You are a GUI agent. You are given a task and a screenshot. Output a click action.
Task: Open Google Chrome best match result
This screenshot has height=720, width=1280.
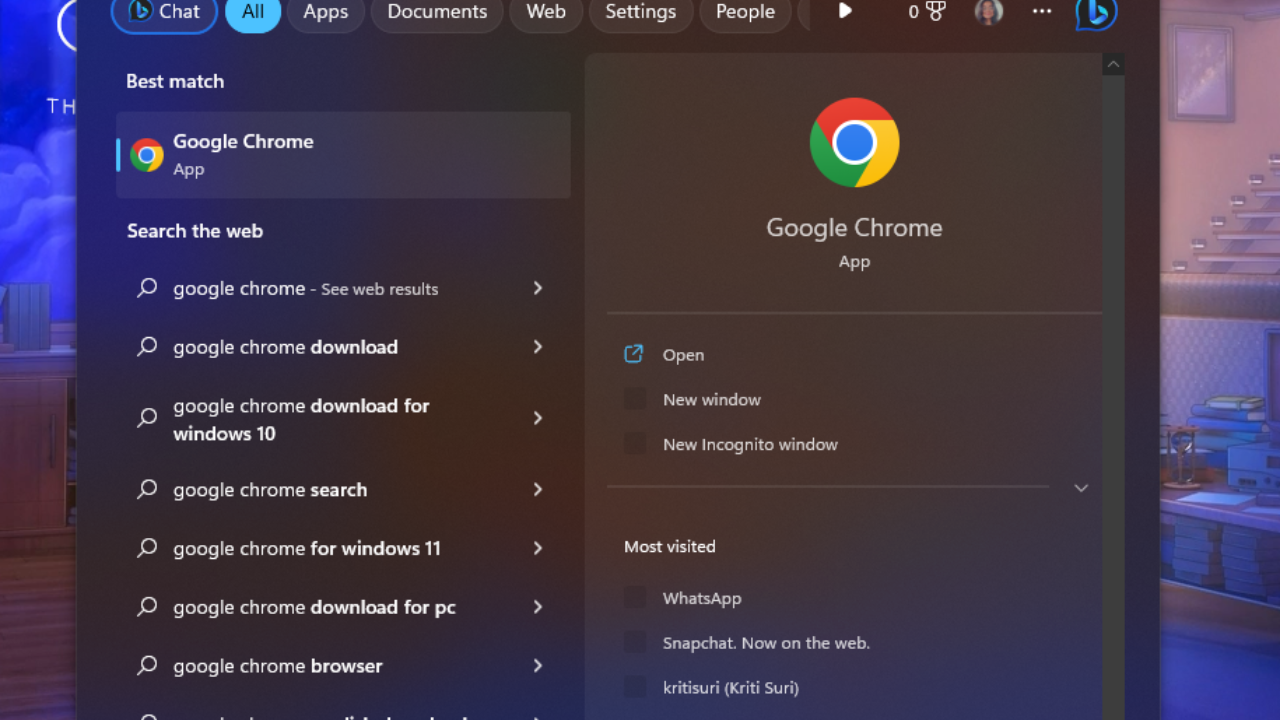(x=343, y=155)
